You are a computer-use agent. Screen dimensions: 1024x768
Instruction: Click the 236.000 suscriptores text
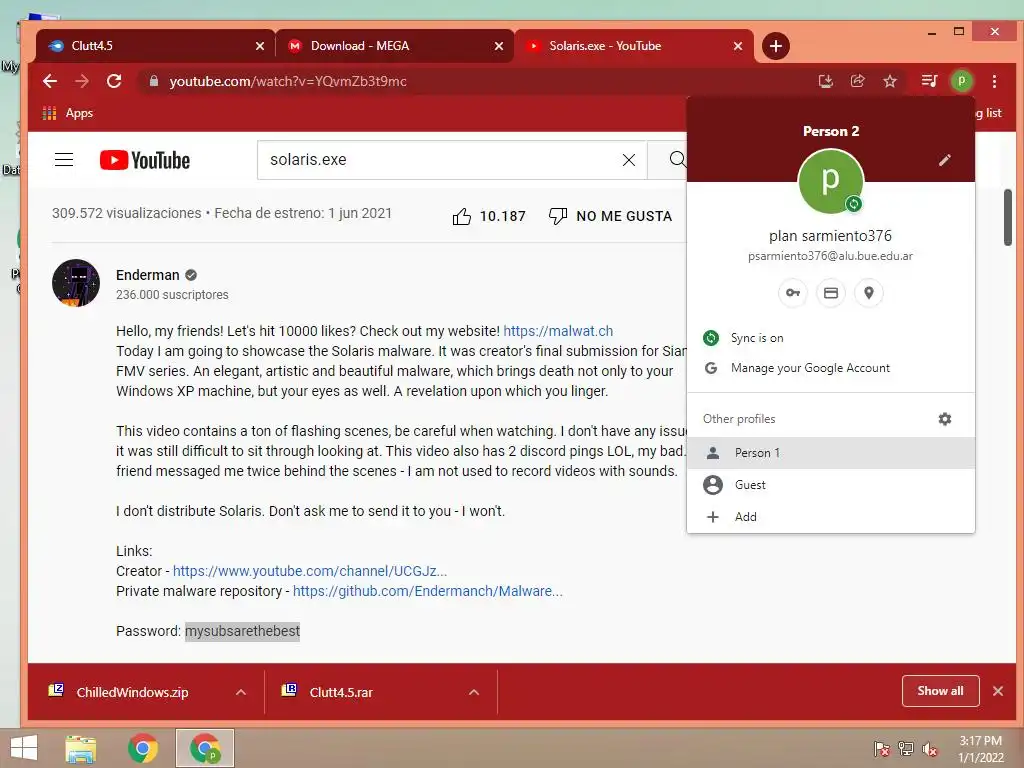coord(172,295)
